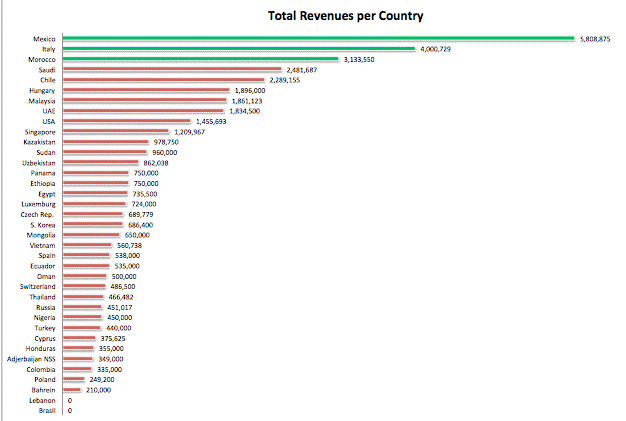Click the green Morocco bar

click(x=200, y=59)
